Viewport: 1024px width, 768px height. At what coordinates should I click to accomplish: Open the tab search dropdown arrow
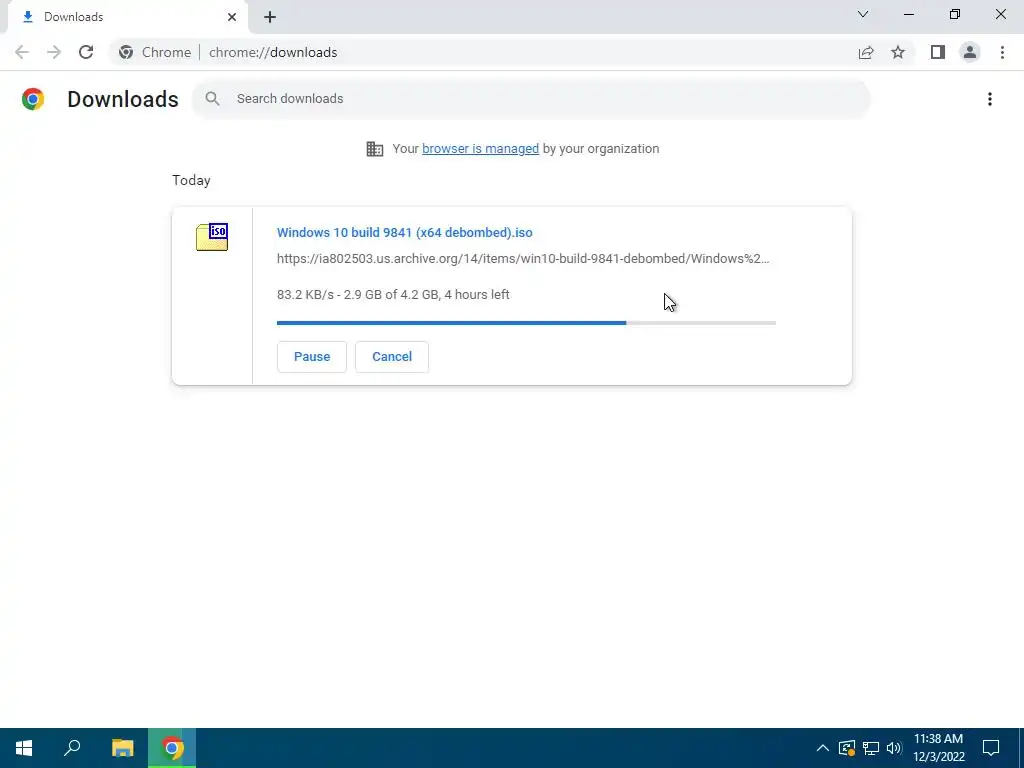pyautogui.click(x=863, y=14)
